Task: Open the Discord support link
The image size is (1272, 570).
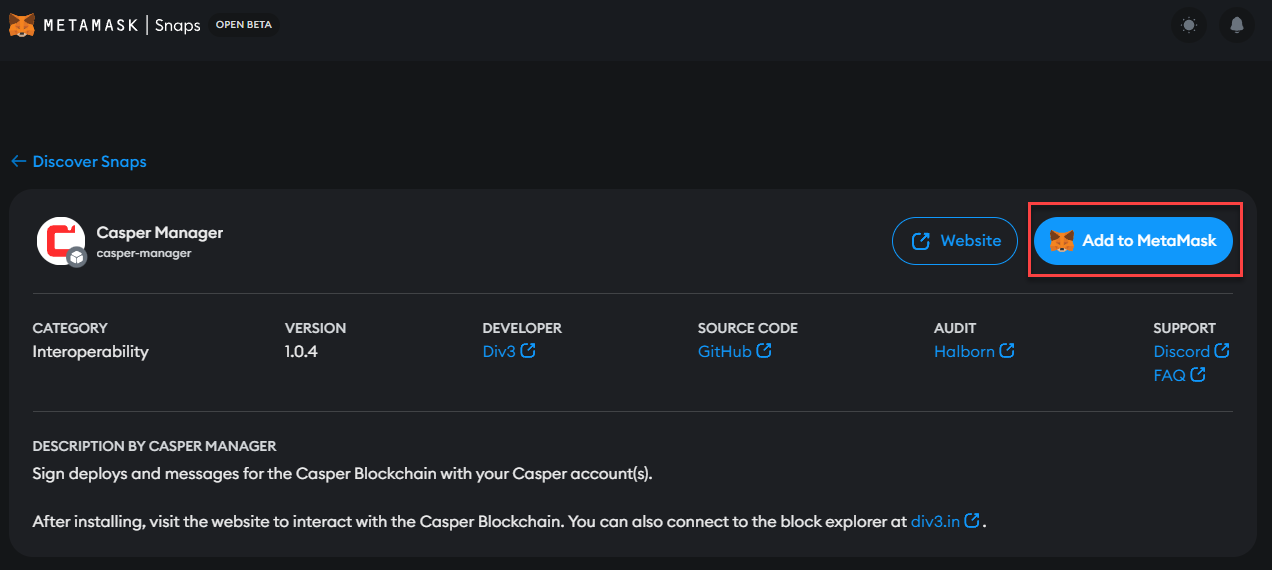Action: (1181, 351)
